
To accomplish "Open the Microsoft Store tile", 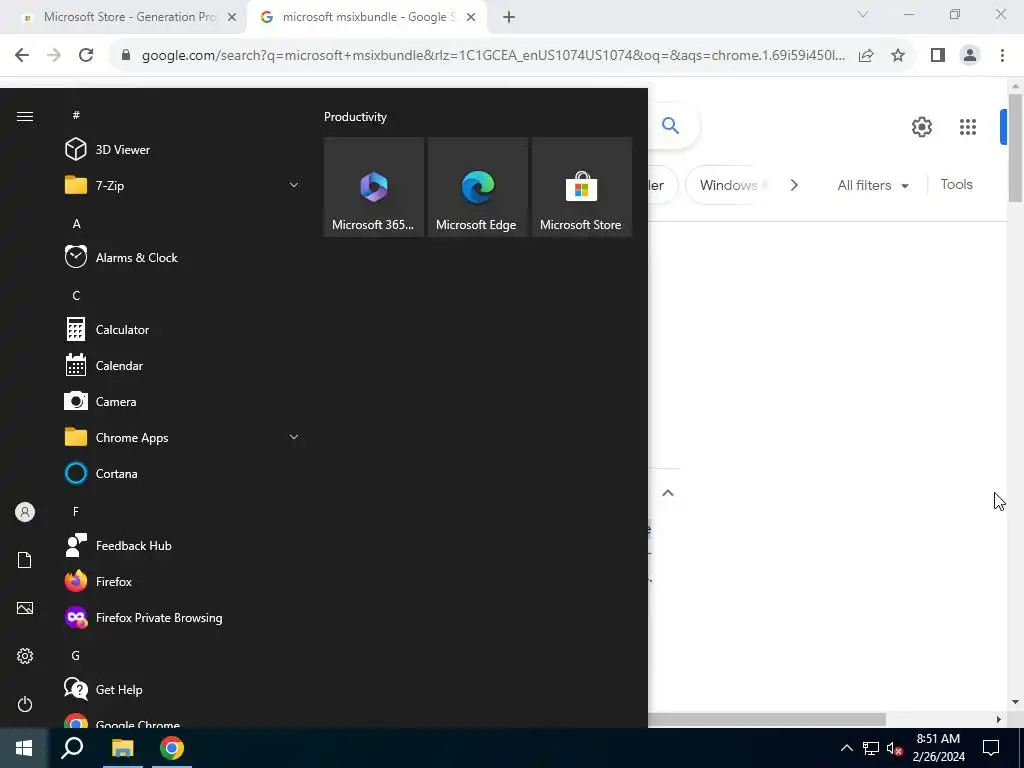I will pos(582,187).
